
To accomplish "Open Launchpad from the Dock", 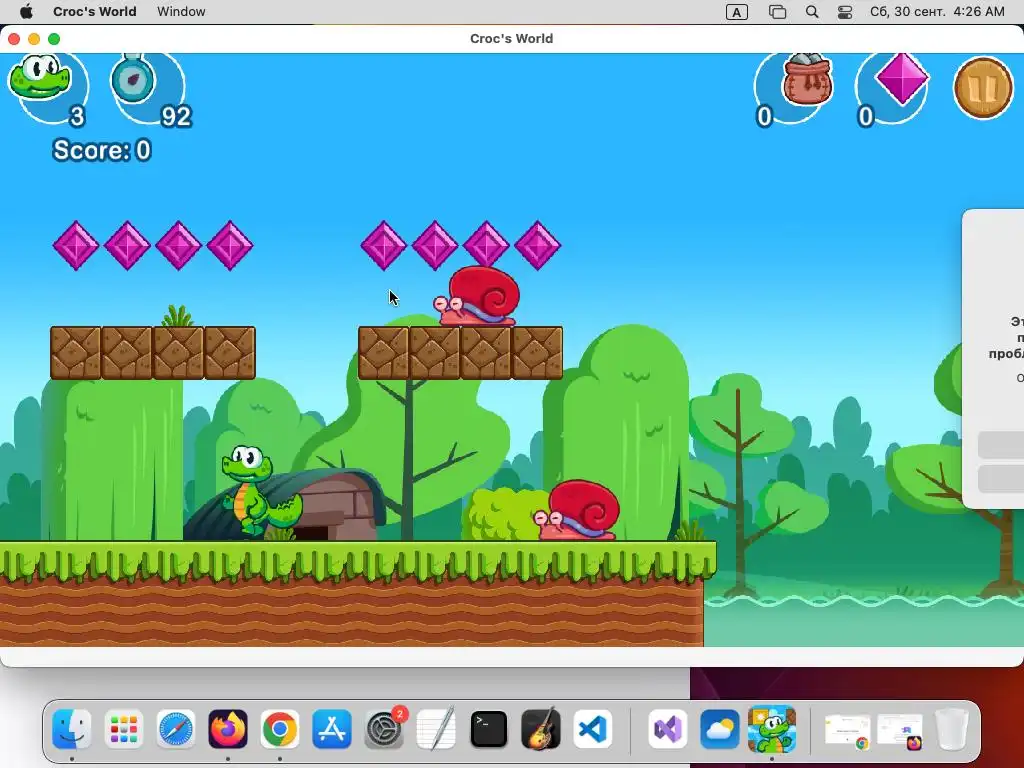I will pos(123,729).
